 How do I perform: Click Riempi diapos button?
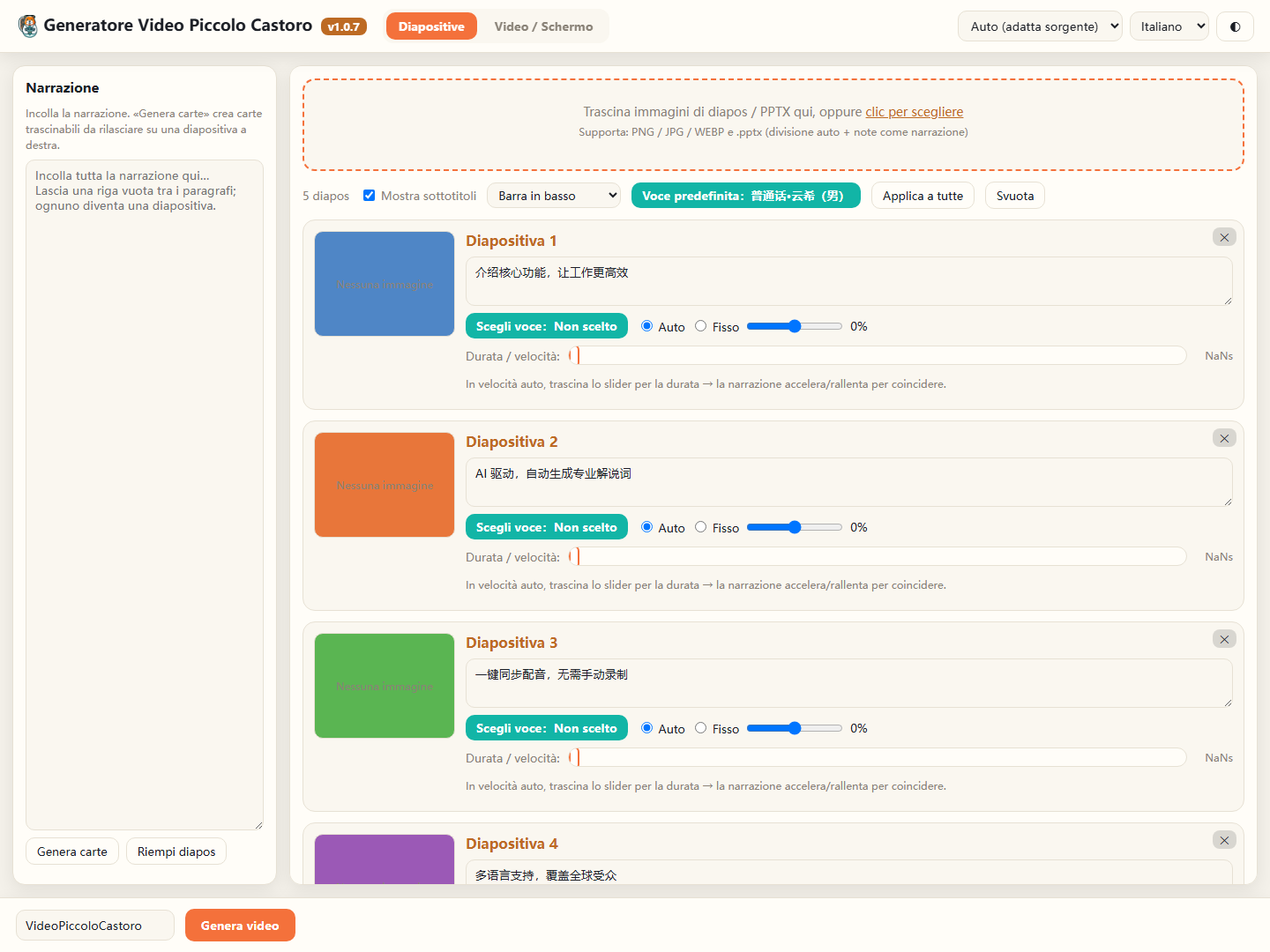(x=176, y=852)
